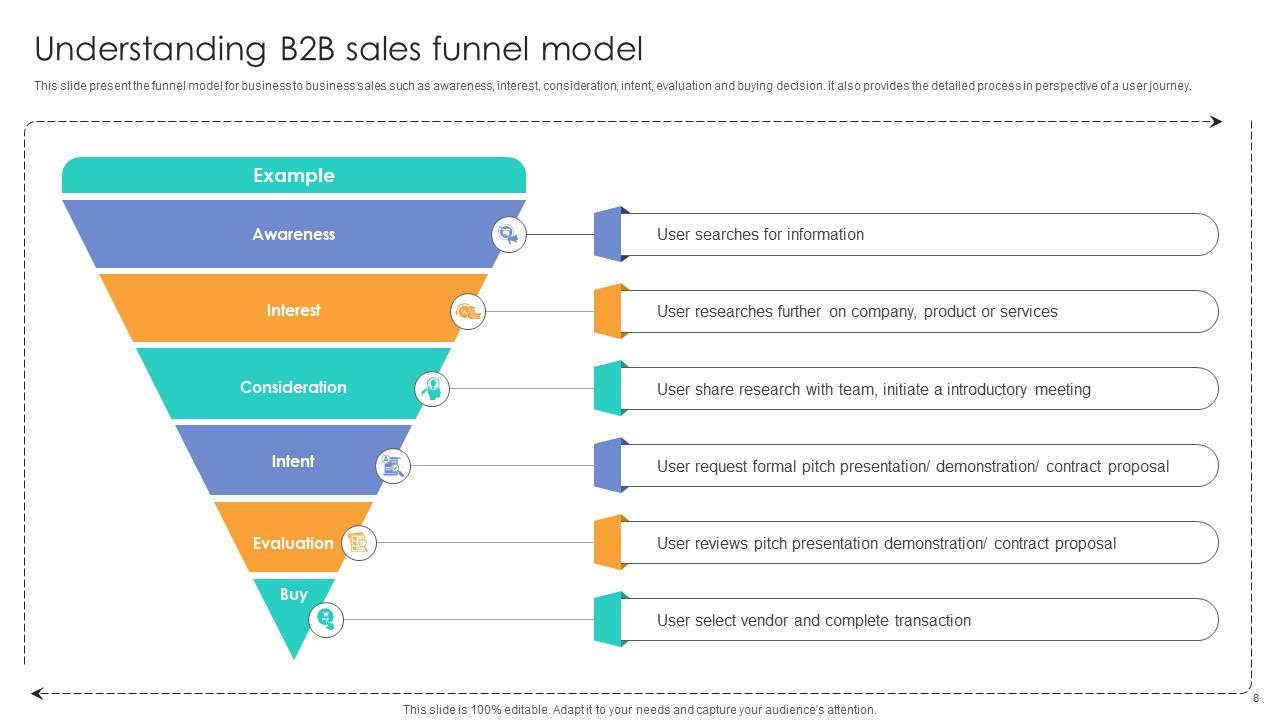The height and width of the screenshot is (720, 1280).
Task: Click the footer note 'This slide is 100% editable'
Action: 640,710
